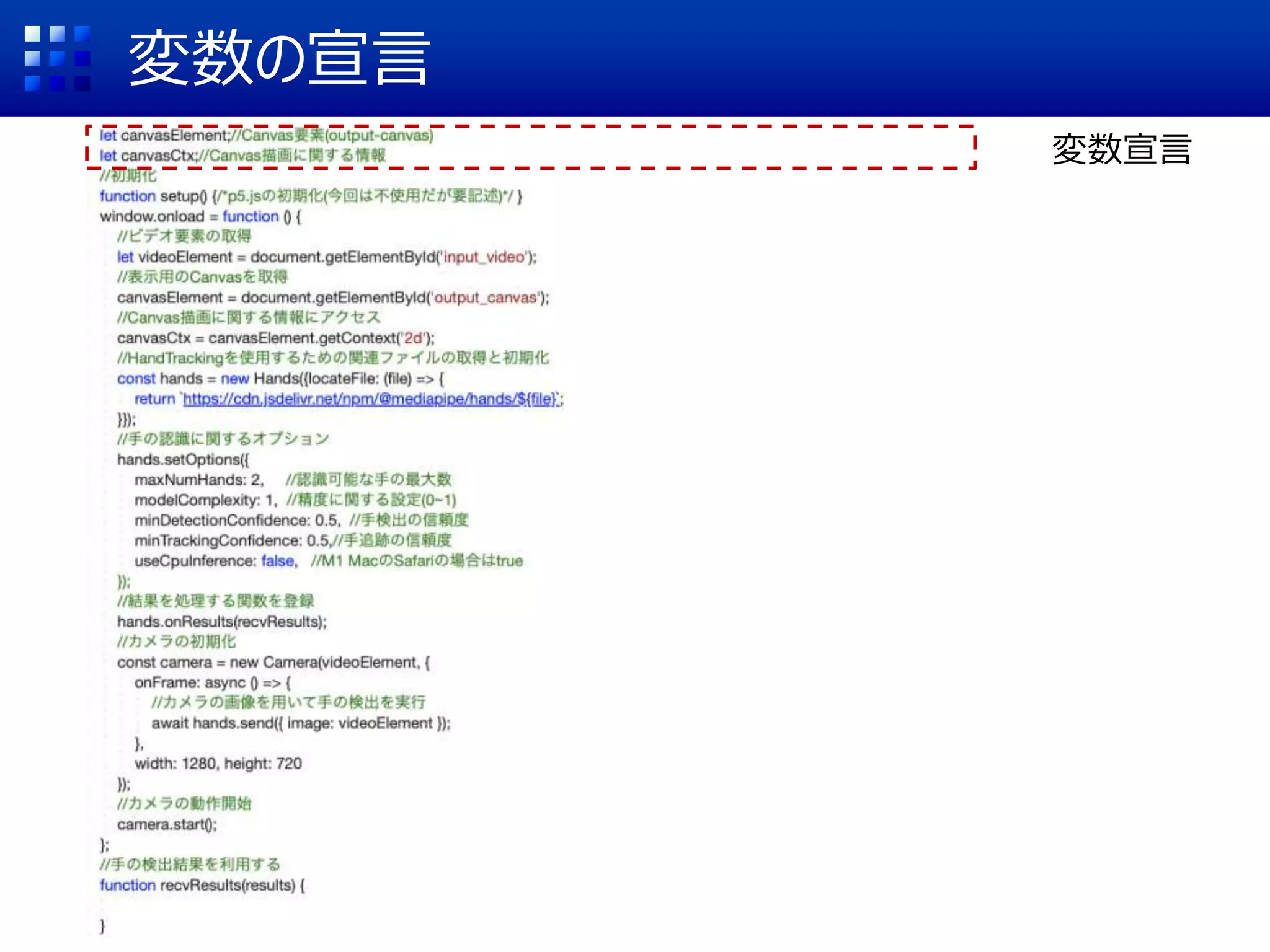Image resolution: width=1270 pixels, height=952 pixels.
Task: Select the 'output_canvas' getElementById line
Action: click(x=333, y=298)
